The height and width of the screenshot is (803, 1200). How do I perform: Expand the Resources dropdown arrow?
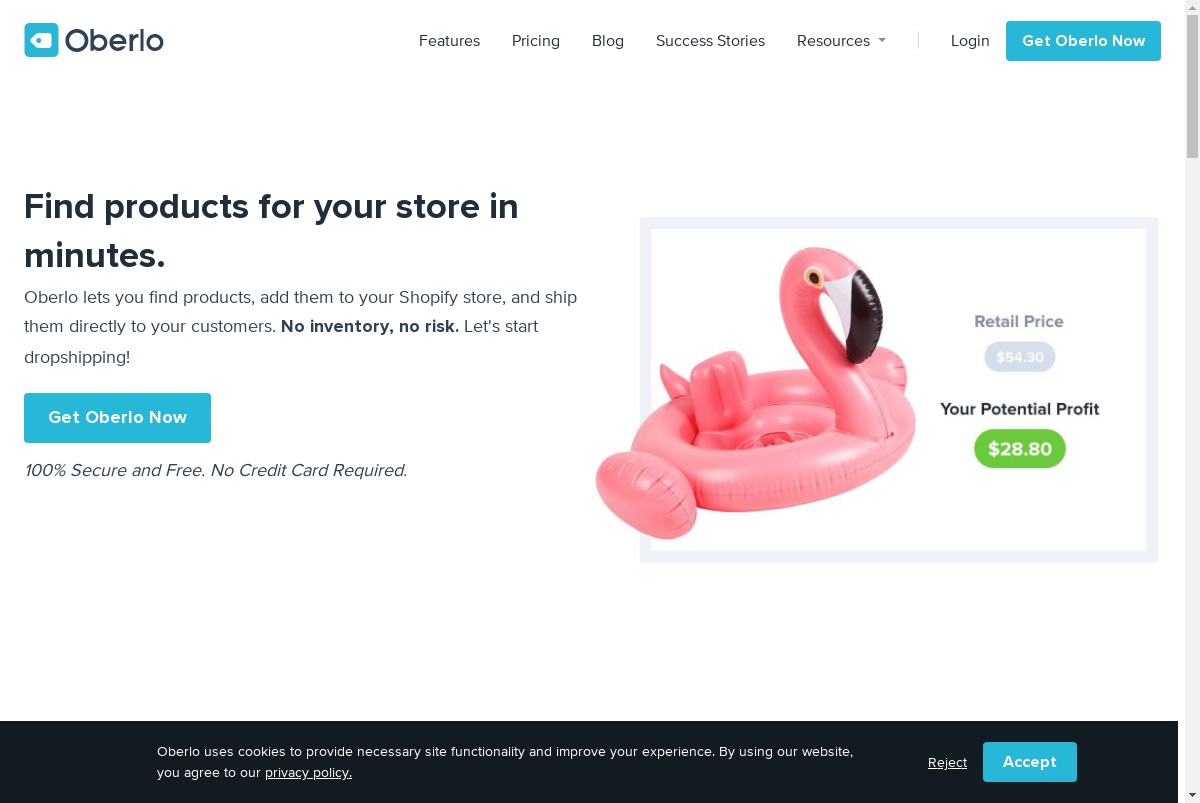click(x=882, y=41)
